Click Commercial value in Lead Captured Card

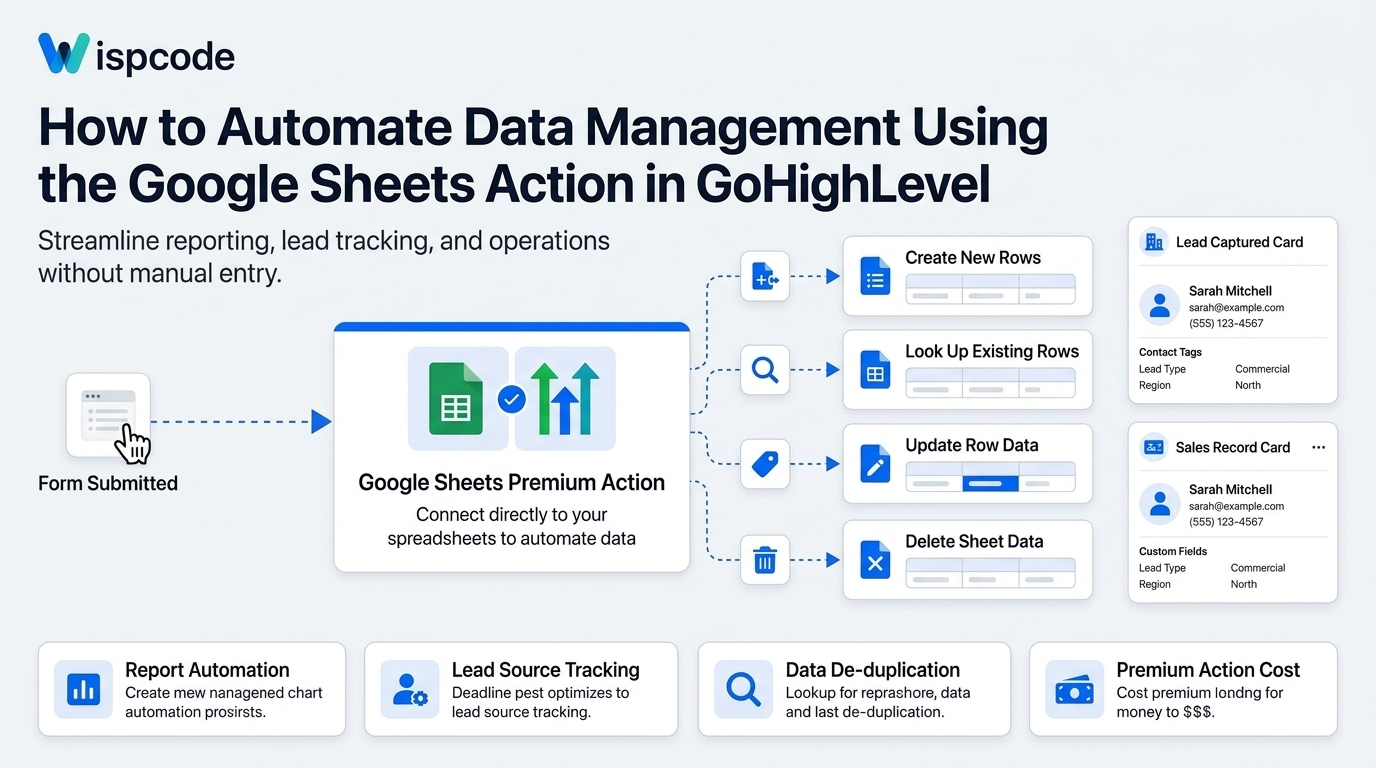(x=1262, y=369)
